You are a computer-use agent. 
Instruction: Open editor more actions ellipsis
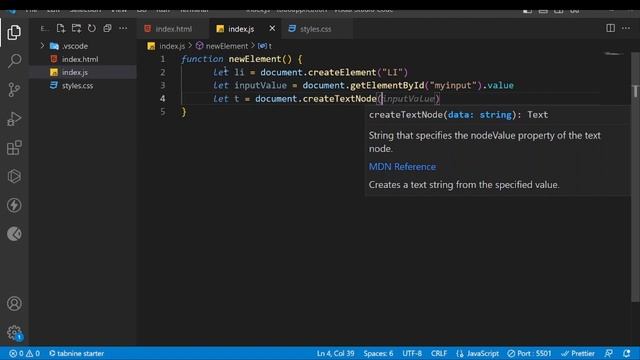[x=626, y=28]
